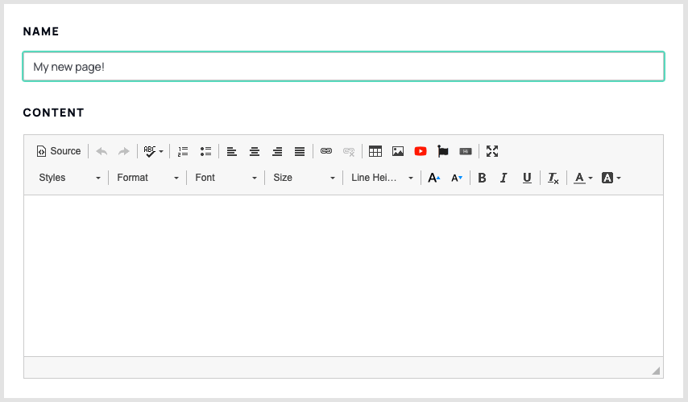The height and width of the screenshot is (402, 688).
Task: Toggle underline formatting
Action: (x=527, y=178)
